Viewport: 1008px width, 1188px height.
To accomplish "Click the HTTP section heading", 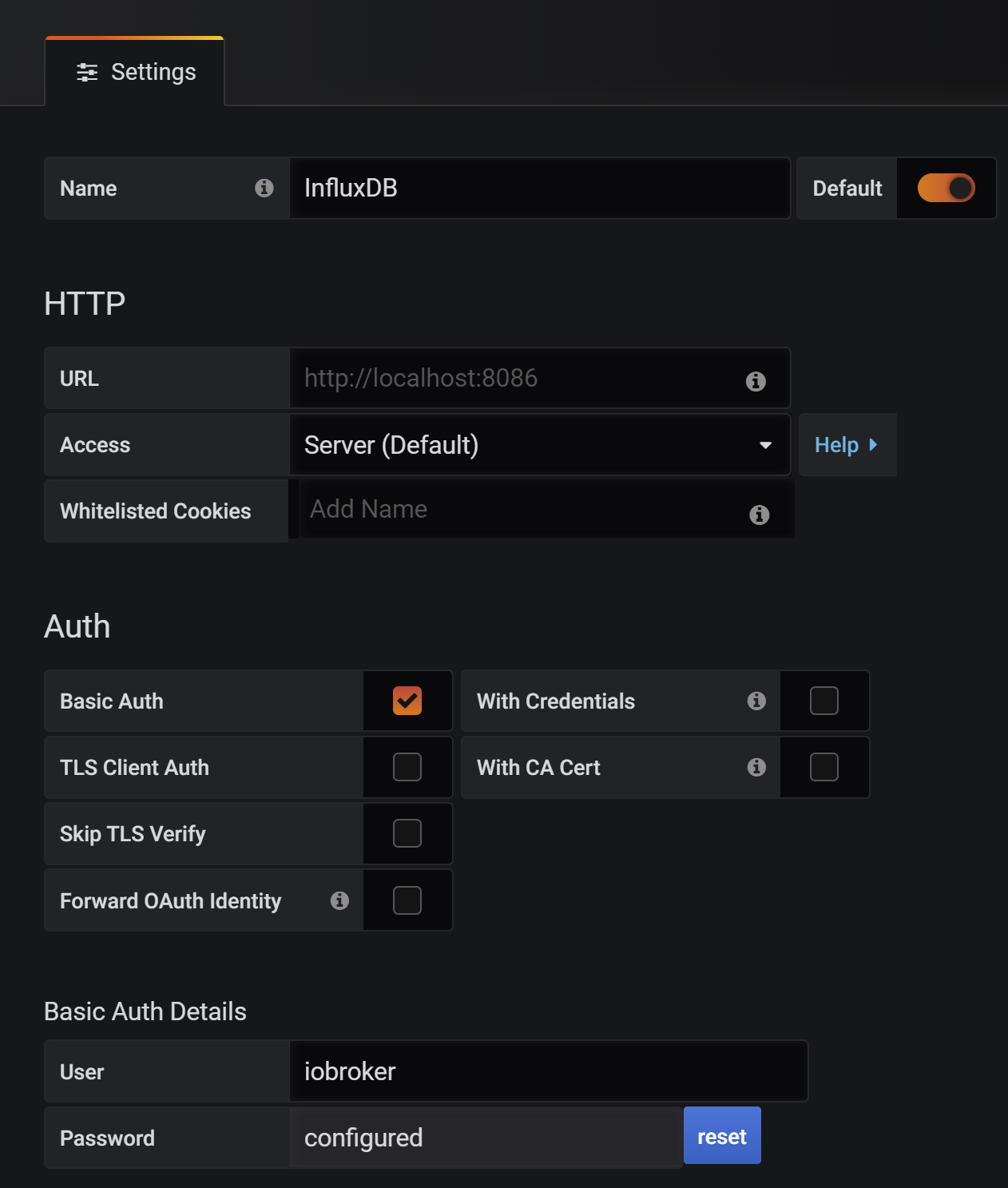I will (x=85, y=304).
